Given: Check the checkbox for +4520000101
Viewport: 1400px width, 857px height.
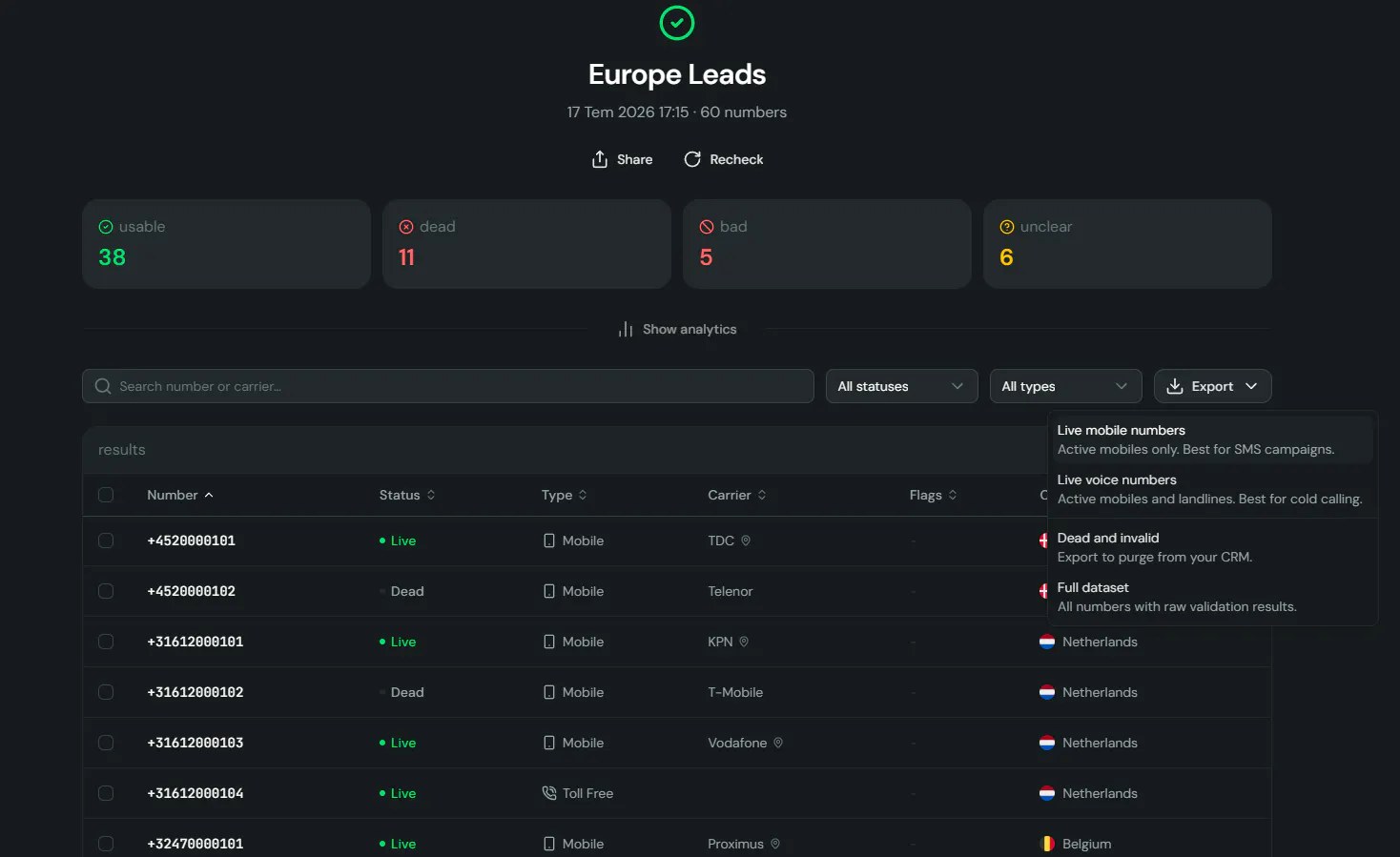Looking at the screenshot, I should click(x=106, y=541).
